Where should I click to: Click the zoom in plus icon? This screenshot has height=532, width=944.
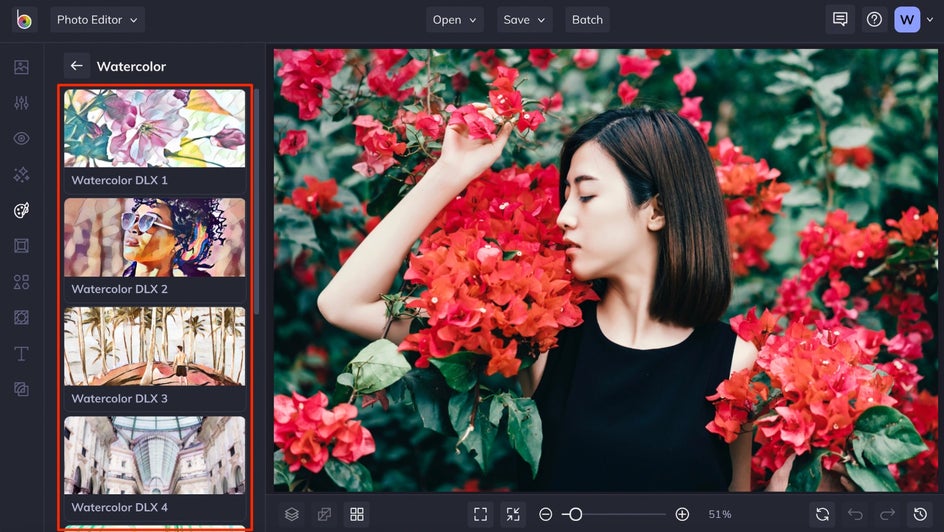(682, 514)
